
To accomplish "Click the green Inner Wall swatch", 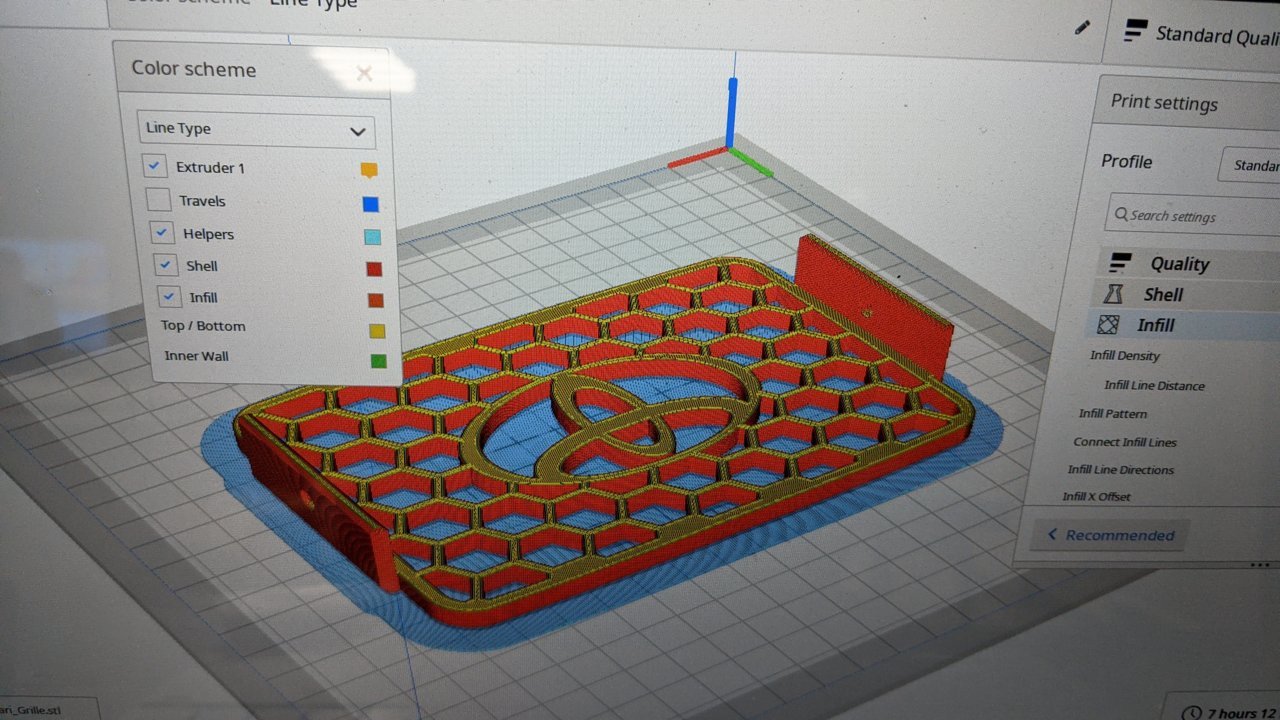I will (x=378, y=360).
